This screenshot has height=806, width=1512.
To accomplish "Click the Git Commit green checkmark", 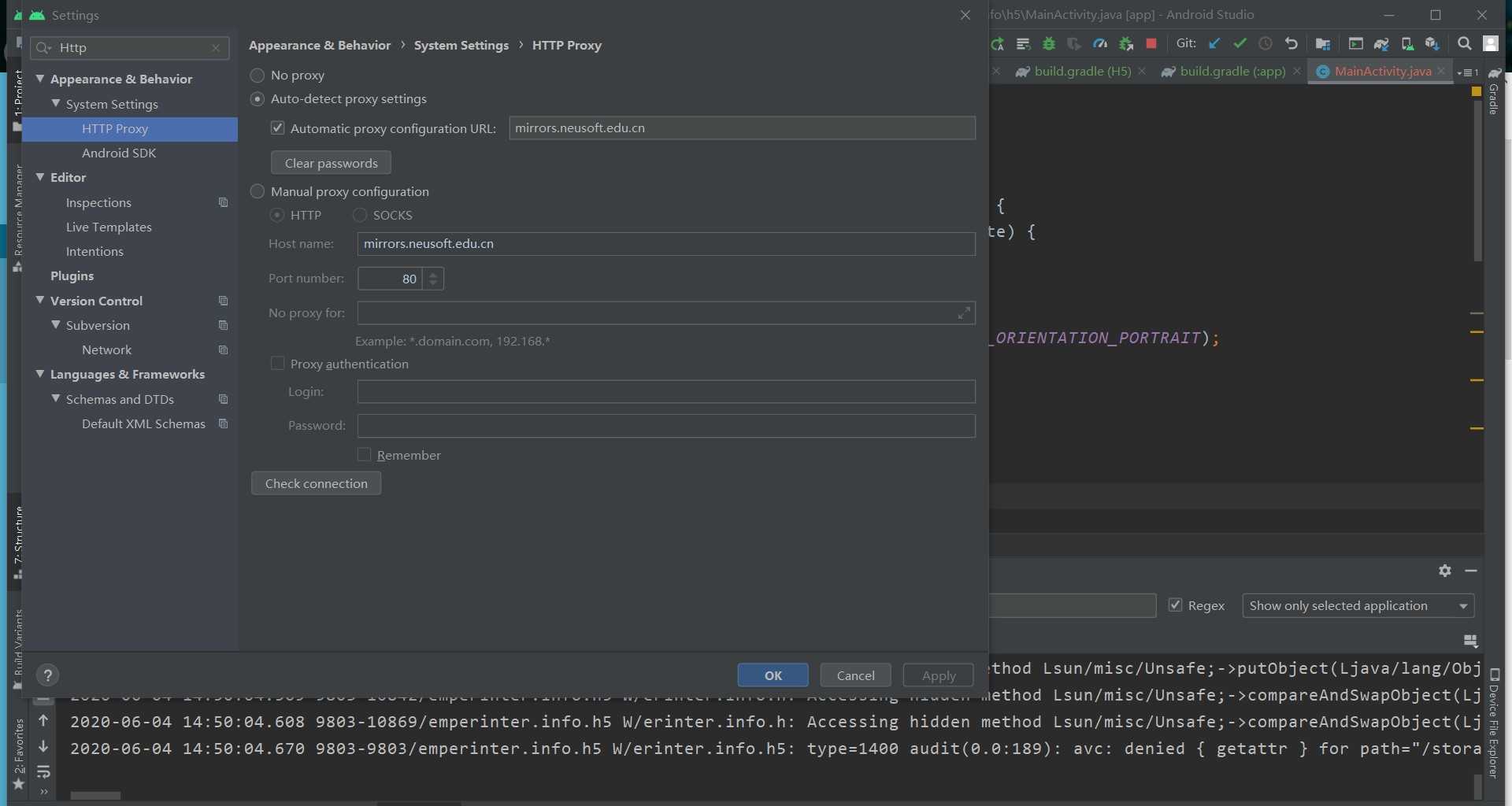I will [1240, 44].
